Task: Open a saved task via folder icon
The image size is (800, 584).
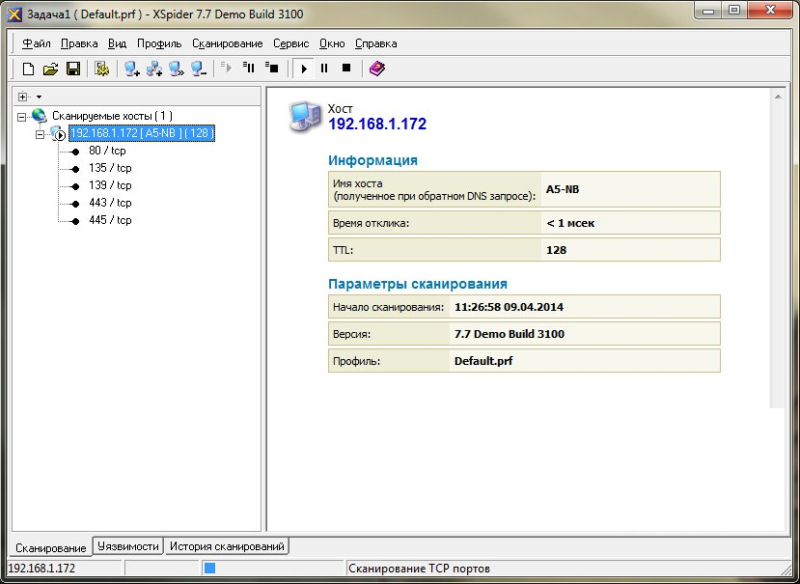Action: 51,68
